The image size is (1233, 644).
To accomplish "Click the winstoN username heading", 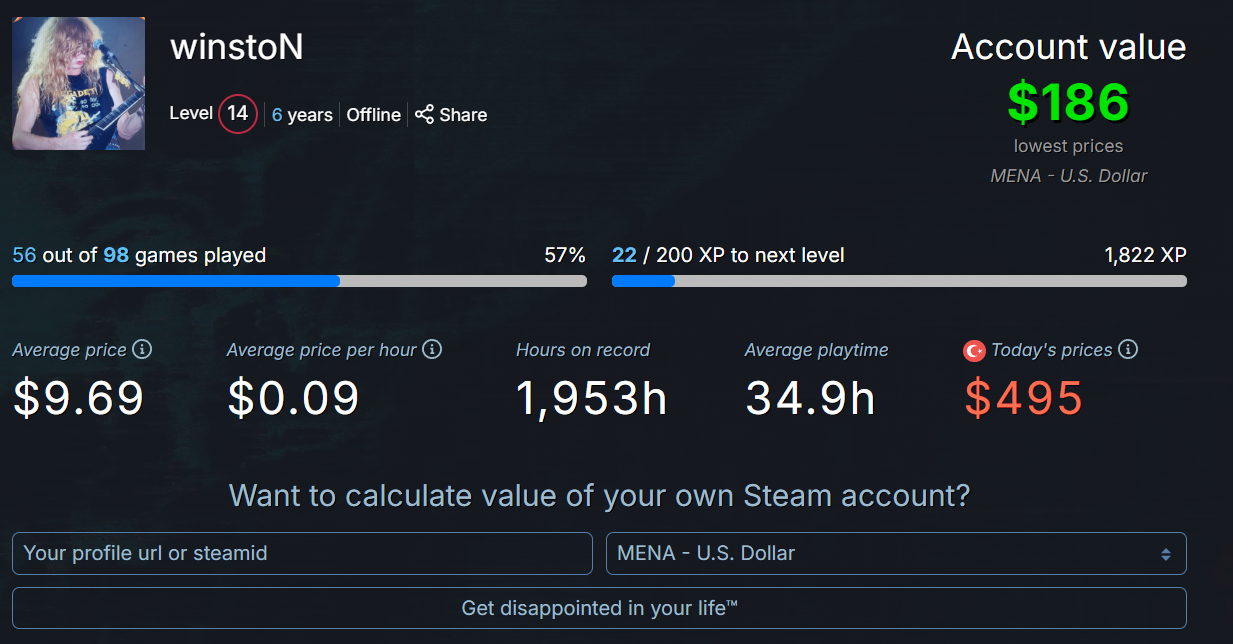I will point(237,47).
